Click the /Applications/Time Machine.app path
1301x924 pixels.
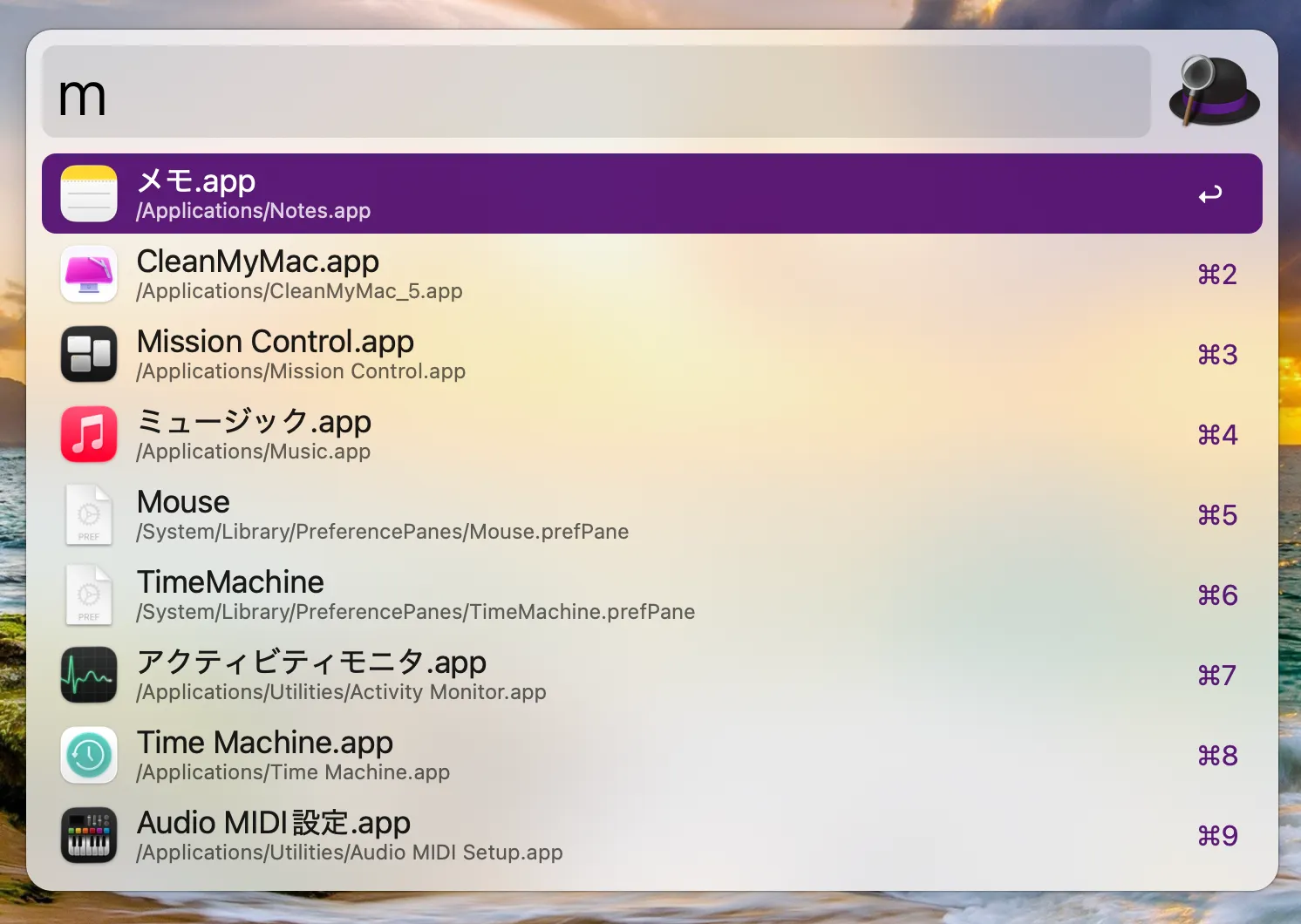coord(293,772)
